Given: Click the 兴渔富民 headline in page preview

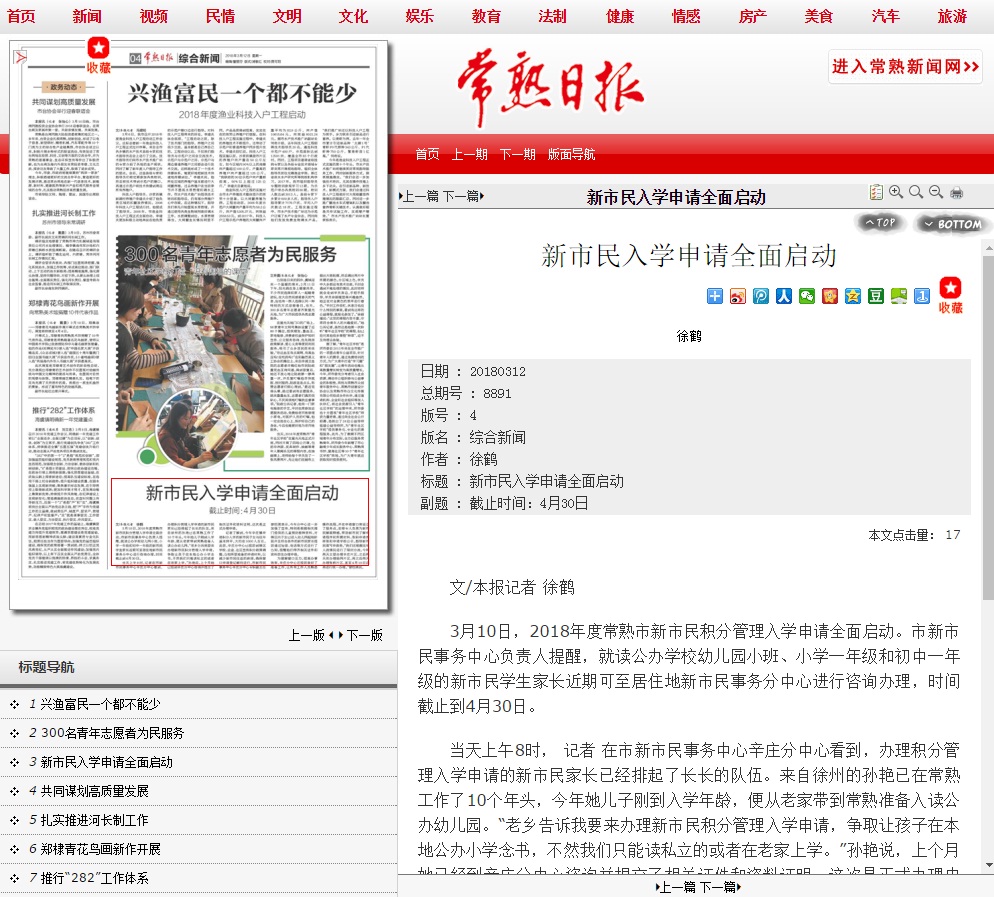Looking at the screenshot, I should pos(242,93).
